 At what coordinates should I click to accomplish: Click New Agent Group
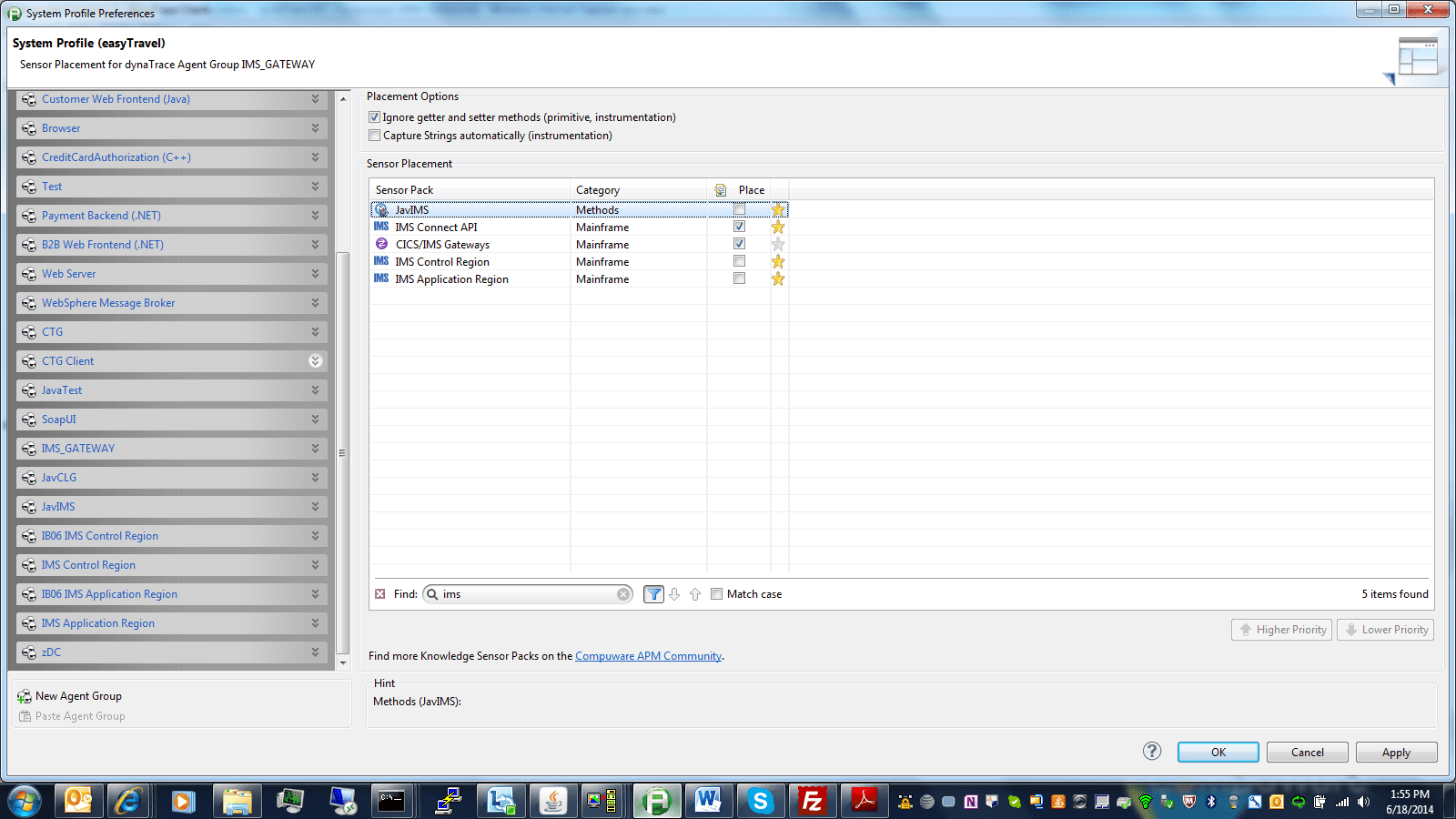78,696
